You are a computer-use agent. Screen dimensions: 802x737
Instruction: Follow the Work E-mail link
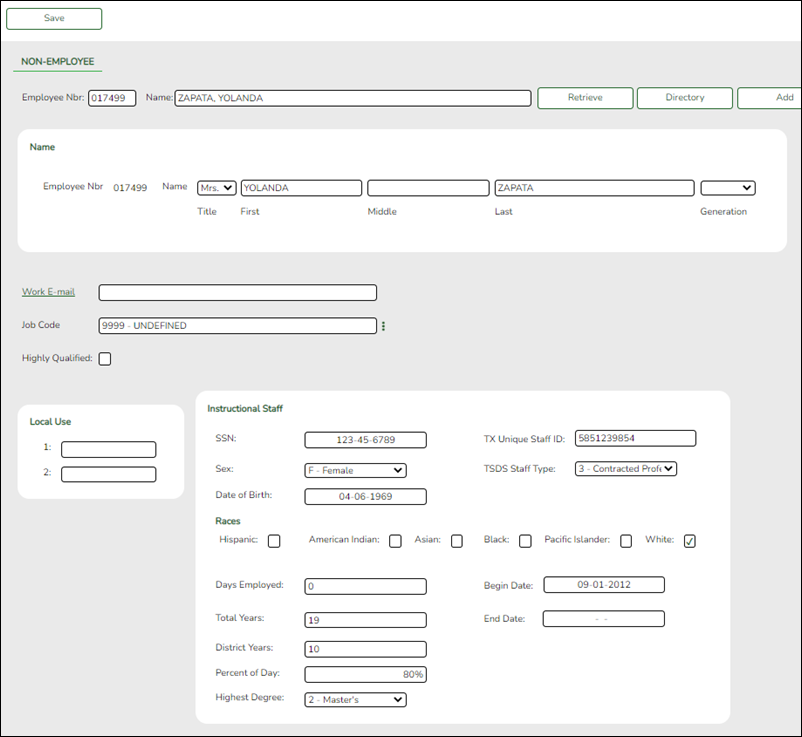(48, 292)
